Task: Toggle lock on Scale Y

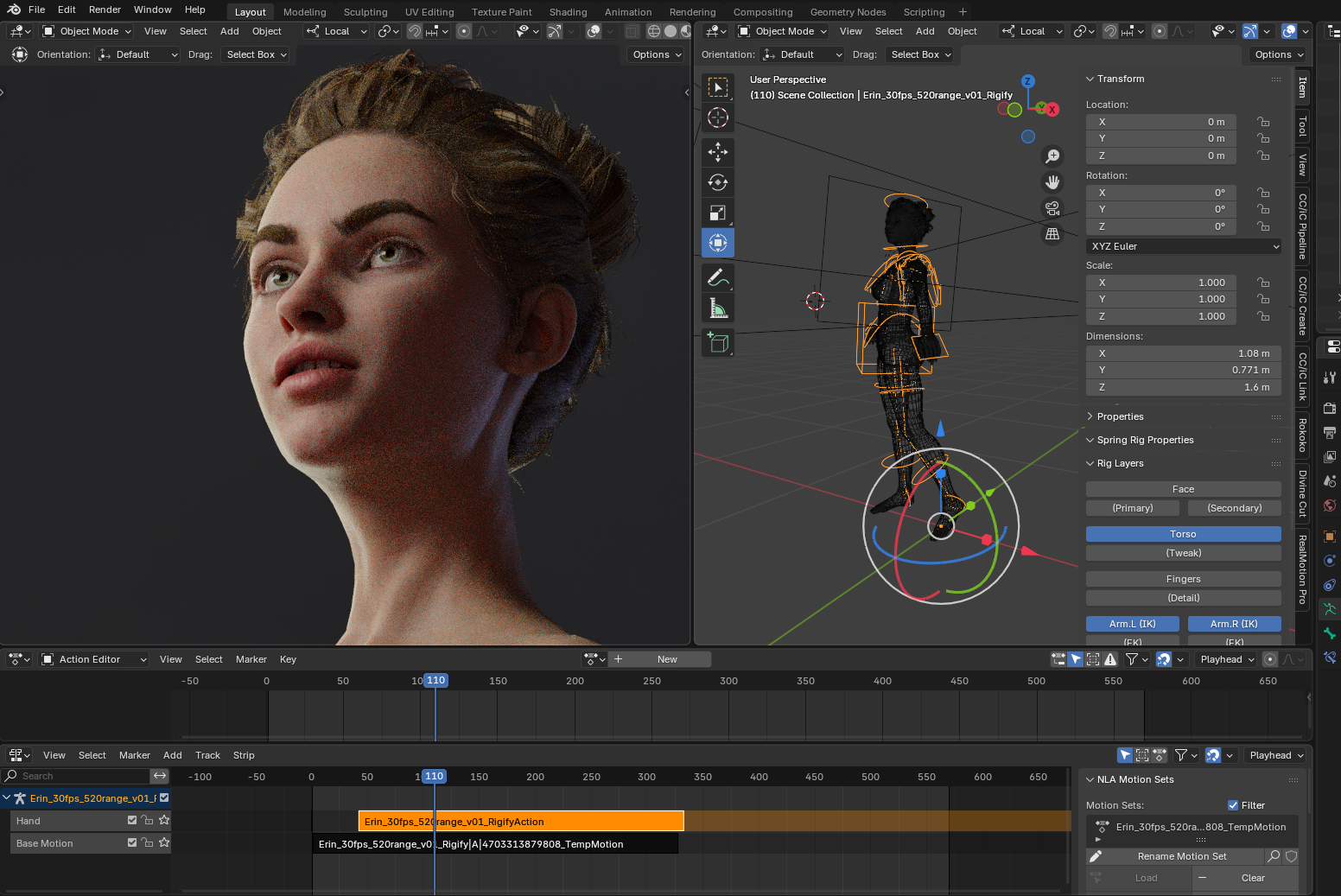Action: pyautogui.click(x=1263, y=299)
